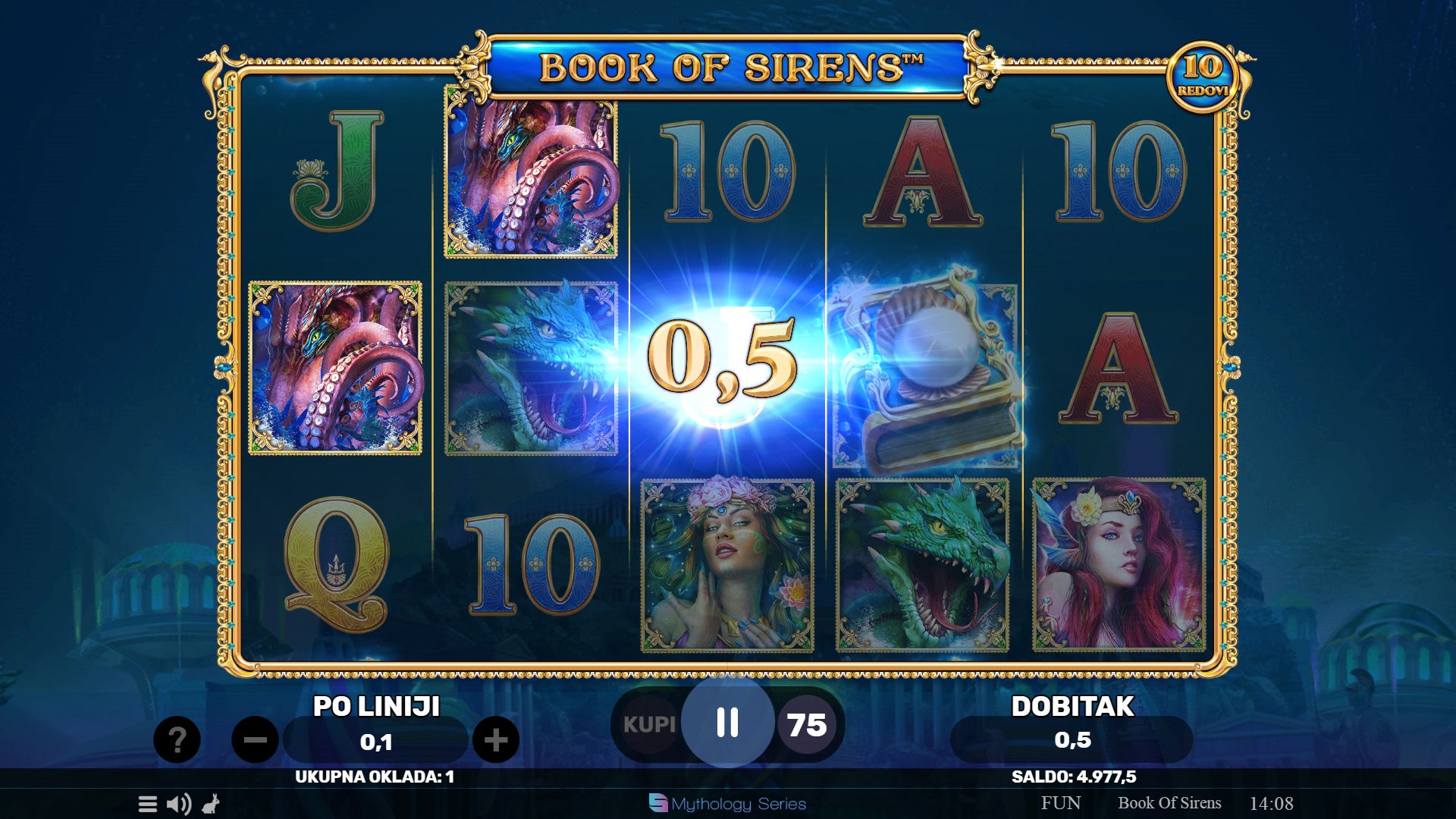Click the 75 autoplay counter
Viewport: 1456px width, 819px height.
[x=807, y=726]
